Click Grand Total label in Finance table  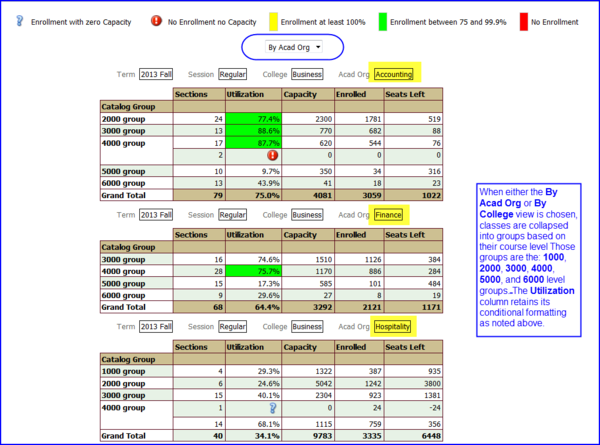coord(136,307)
